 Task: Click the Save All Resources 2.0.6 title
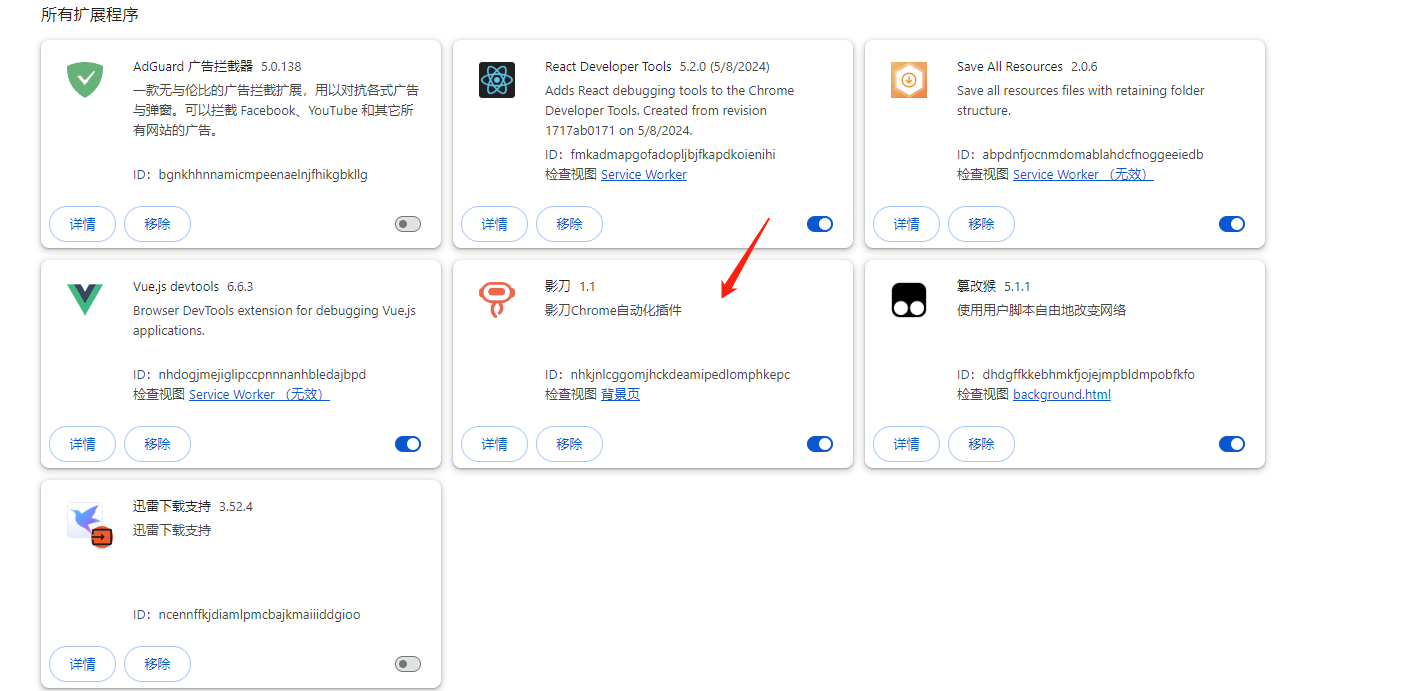[1027, 66]
